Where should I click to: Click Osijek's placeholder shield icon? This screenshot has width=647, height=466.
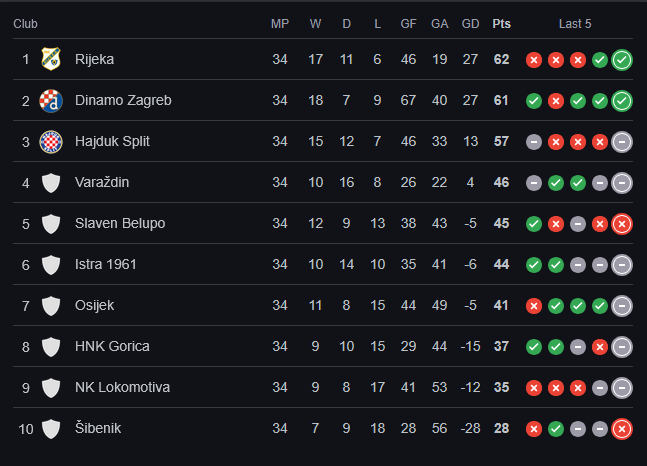click(x=51, y=305)
